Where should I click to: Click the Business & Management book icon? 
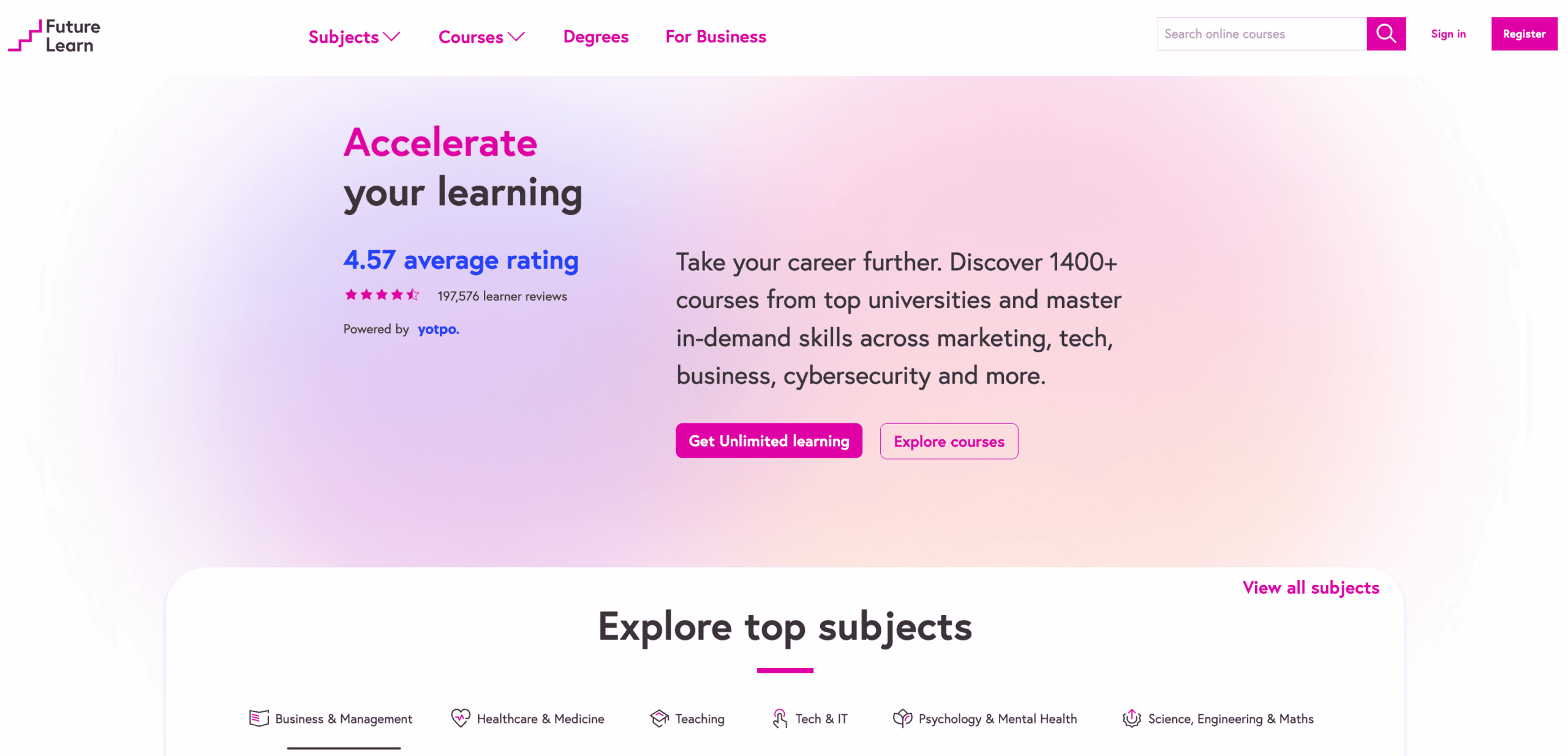coord(258,718)
